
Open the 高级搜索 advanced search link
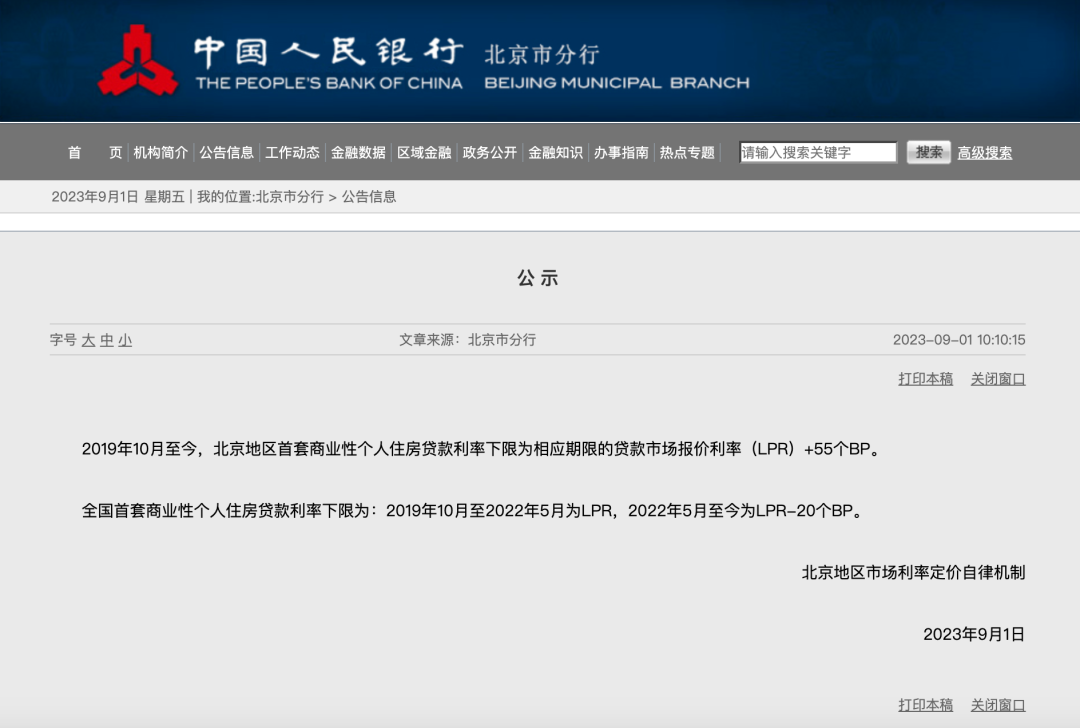pyautogui.click(x=984, y=152)
